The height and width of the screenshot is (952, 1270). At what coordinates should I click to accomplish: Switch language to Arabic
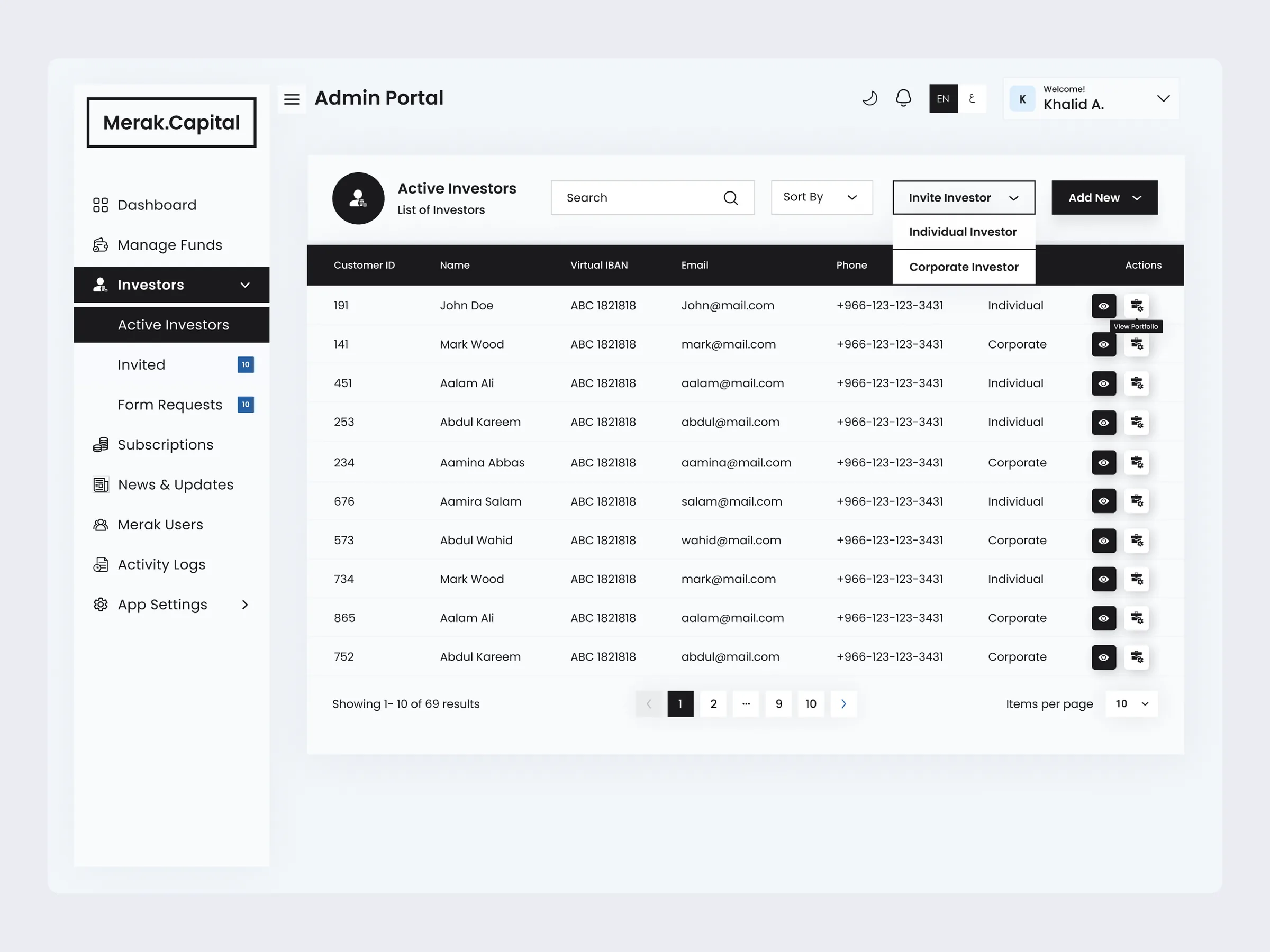point(972,99)
